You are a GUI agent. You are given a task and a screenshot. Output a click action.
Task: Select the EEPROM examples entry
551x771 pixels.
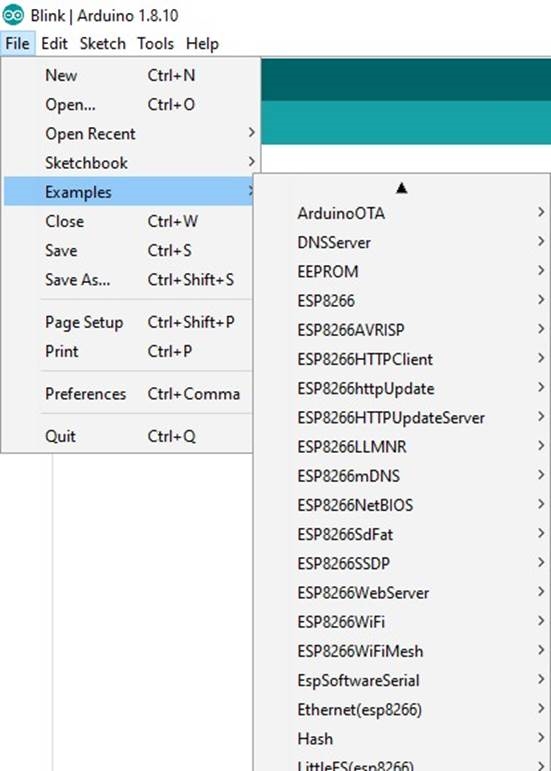(402, 272)
